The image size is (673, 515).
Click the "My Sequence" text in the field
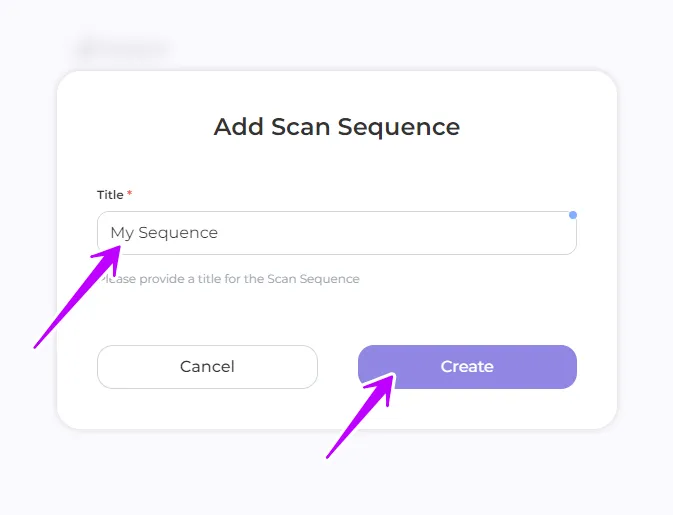(164, 233)
